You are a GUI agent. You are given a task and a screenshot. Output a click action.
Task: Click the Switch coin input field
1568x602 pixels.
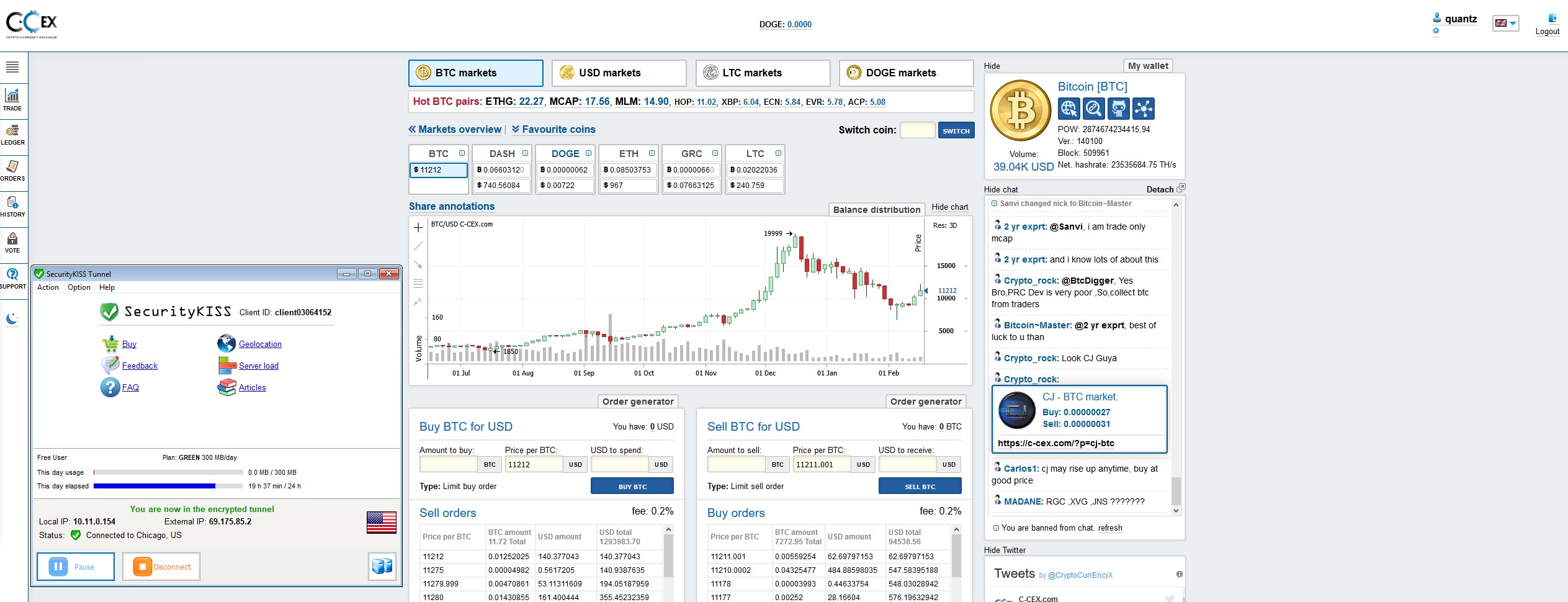tap(917, 130)
